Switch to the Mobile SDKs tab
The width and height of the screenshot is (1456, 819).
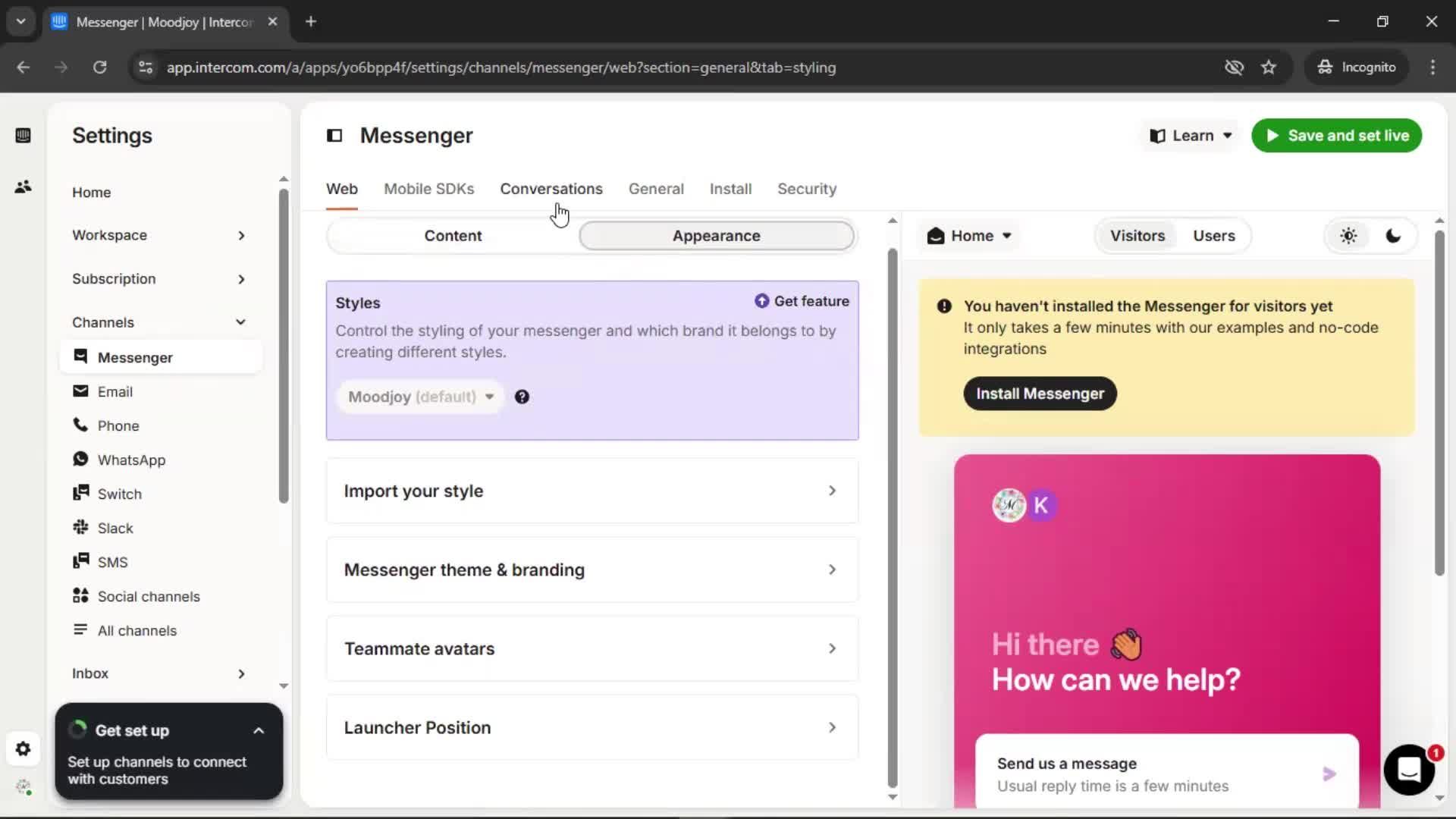click(x=428, y=189)
